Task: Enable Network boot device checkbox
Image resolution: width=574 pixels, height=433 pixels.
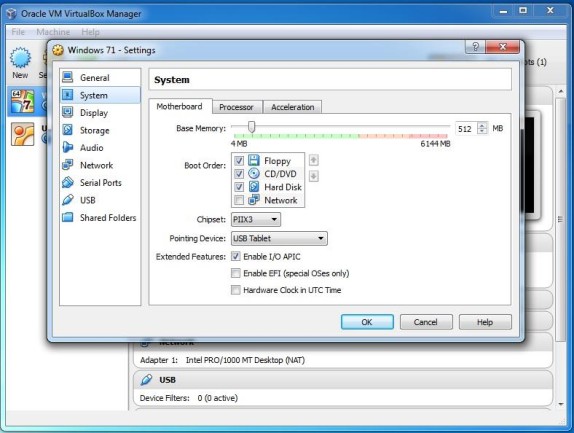Action: (x=239, y=200)
